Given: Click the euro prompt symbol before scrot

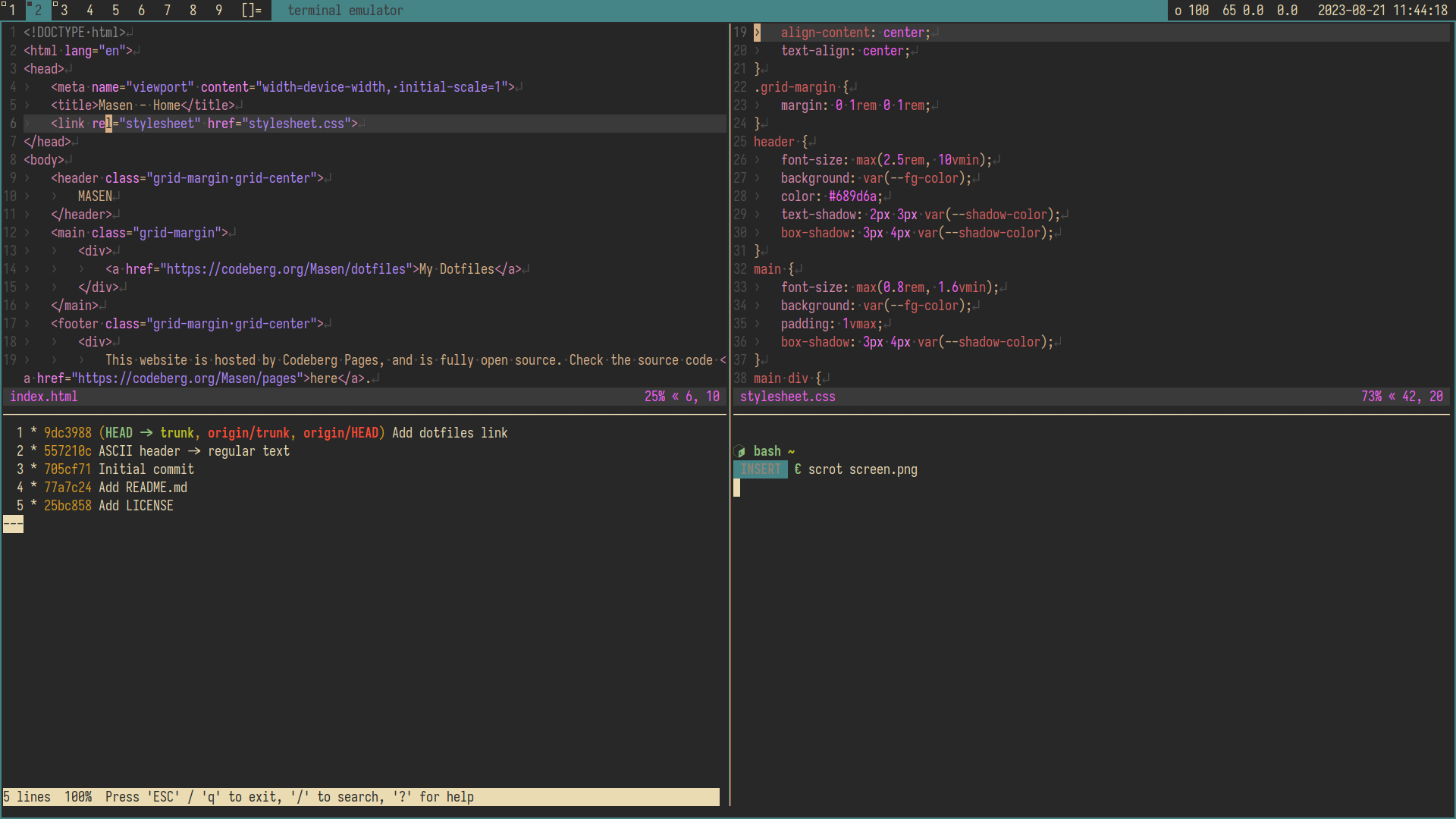Looking at the screenshot, I should (798, 470).
